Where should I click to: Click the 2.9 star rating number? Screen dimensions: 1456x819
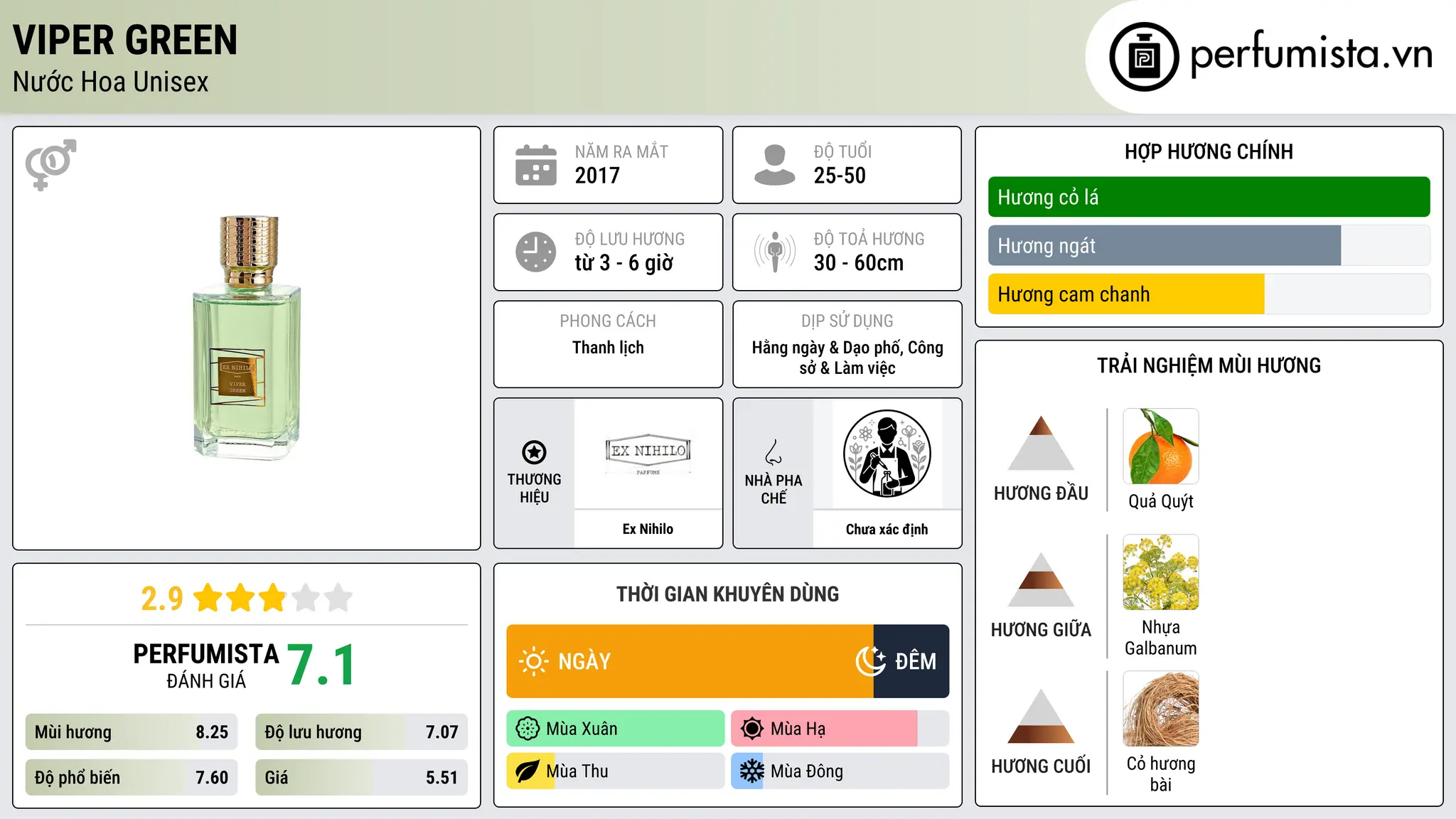[x=162, y=599]
